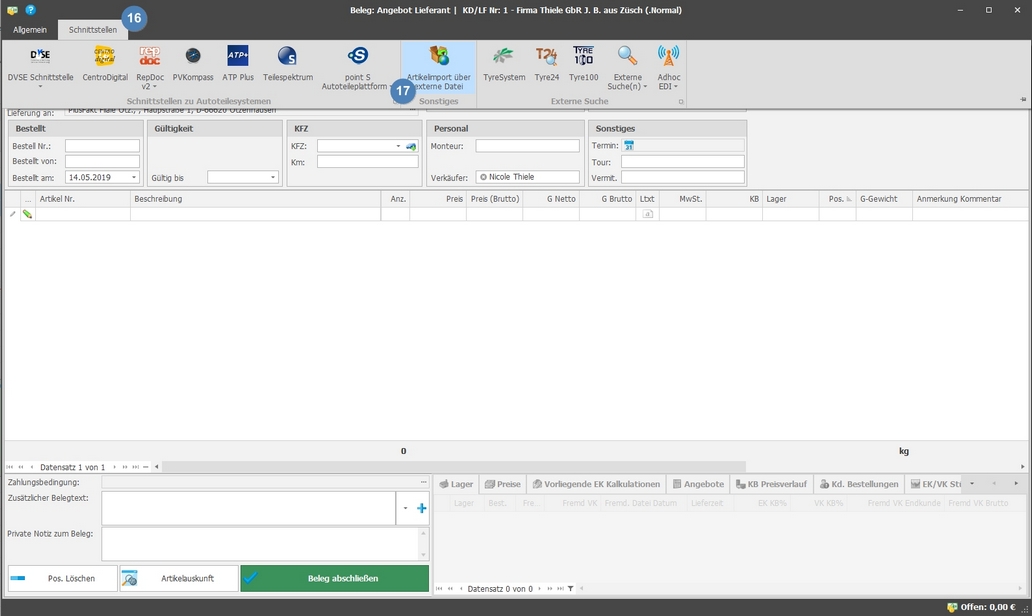Image resolution: width=1032 pixels, height=616 pixels.
Task: Sort by the Artikel Nr. column header
Action: (82, 199)
